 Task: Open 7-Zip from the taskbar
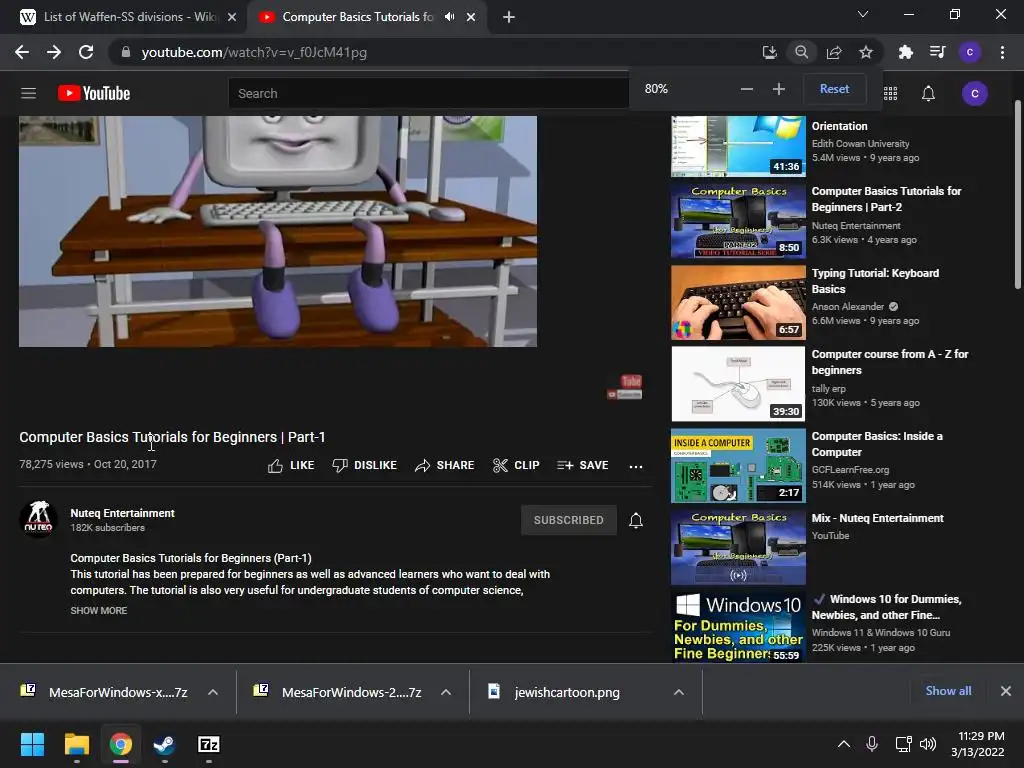point(208,744)
